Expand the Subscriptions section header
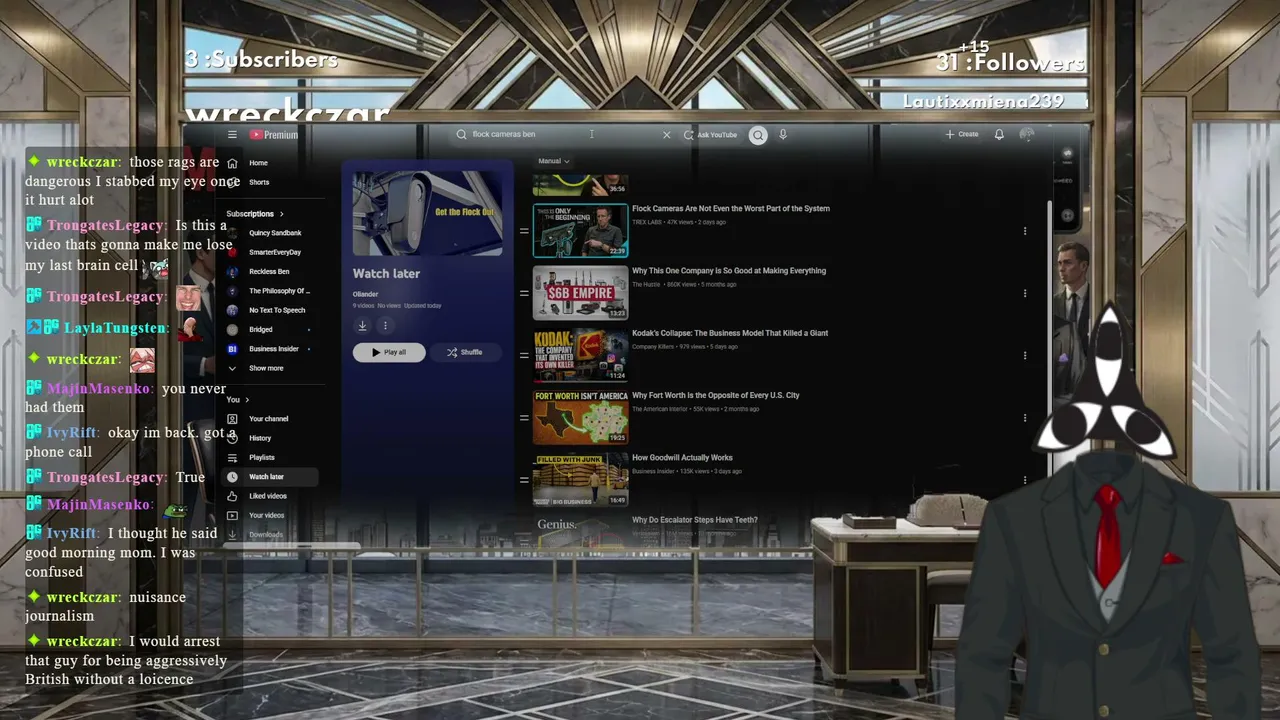Image resolution: width=1280 pixels, height=720 pixels. pos(255,214)
